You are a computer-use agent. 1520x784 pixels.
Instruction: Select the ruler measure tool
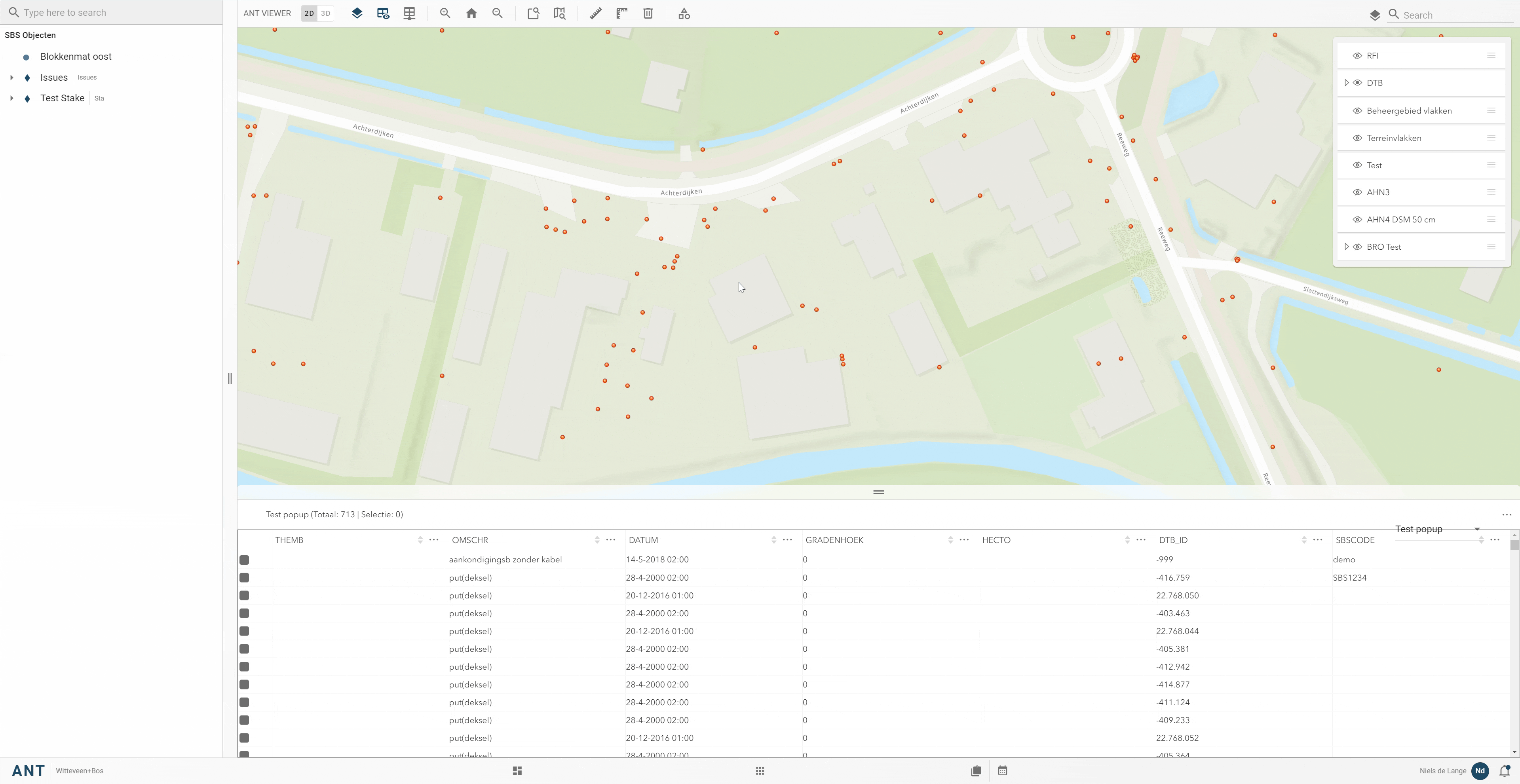coord(595,13)
